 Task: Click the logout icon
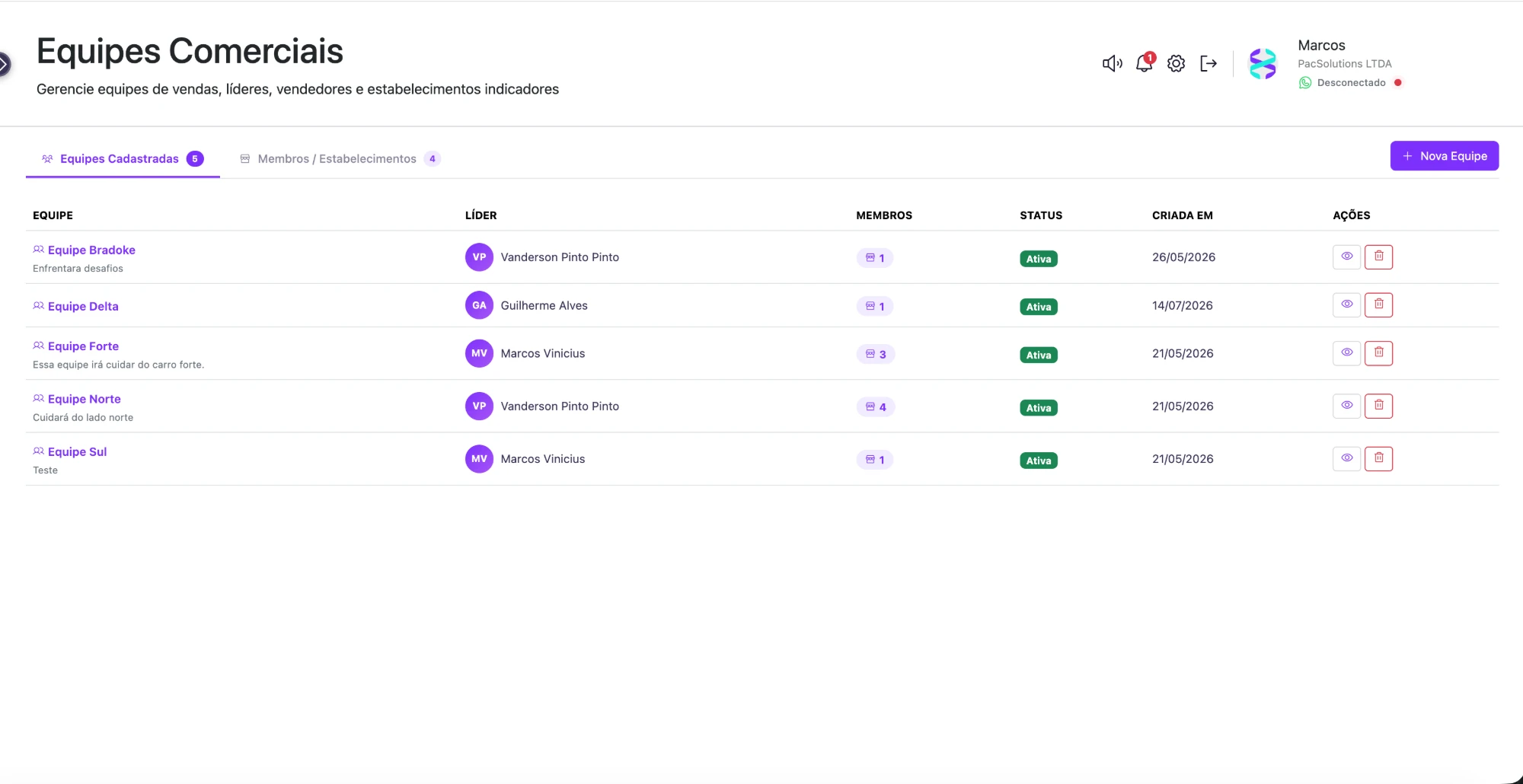point(1209,63)
